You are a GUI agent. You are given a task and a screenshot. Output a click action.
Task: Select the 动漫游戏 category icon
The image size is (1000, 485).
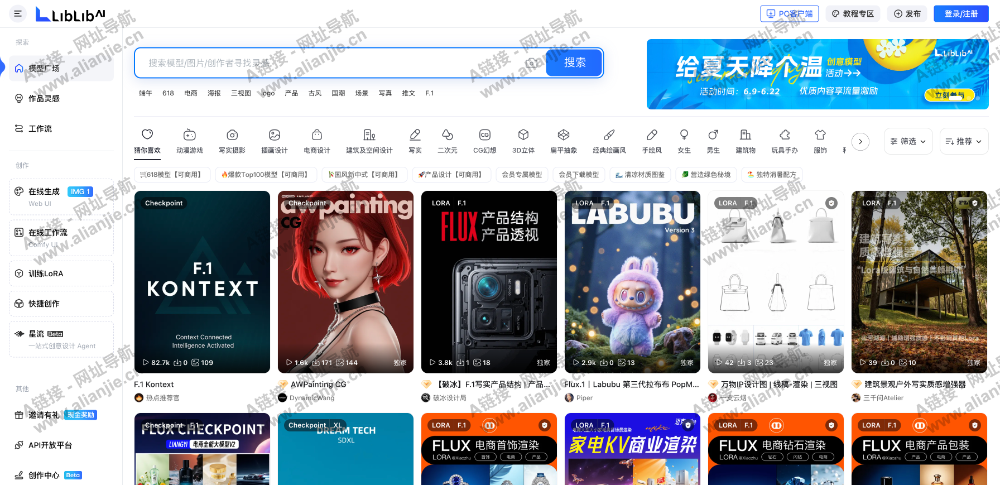click(189, 141)
